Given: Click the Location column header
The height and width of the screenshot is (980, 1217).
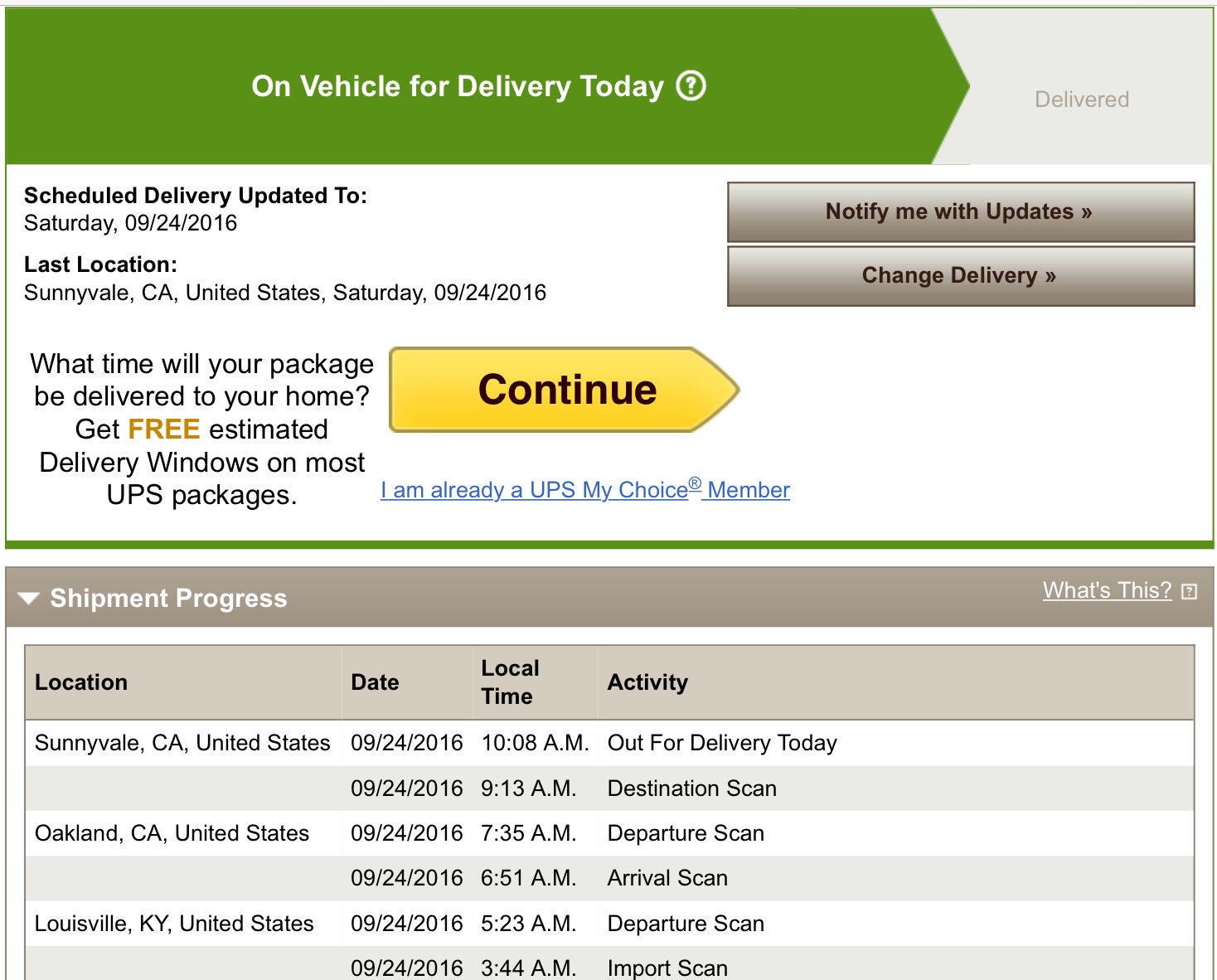Looking at the screenshot, I should [x=81, y=682].
